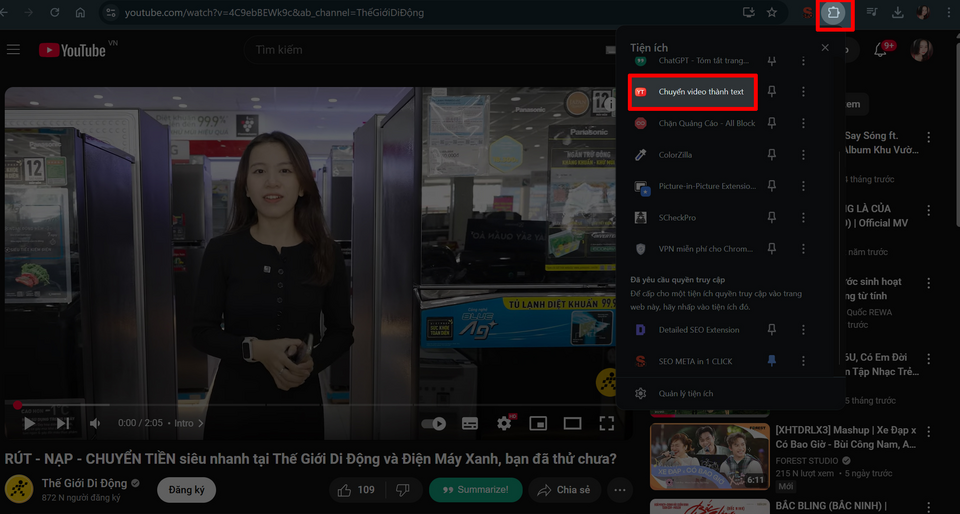Viewport: 960px width, 514px height.
Task: Click the SEO META extension icon in toolbar
Action: [x=808, y=12]
